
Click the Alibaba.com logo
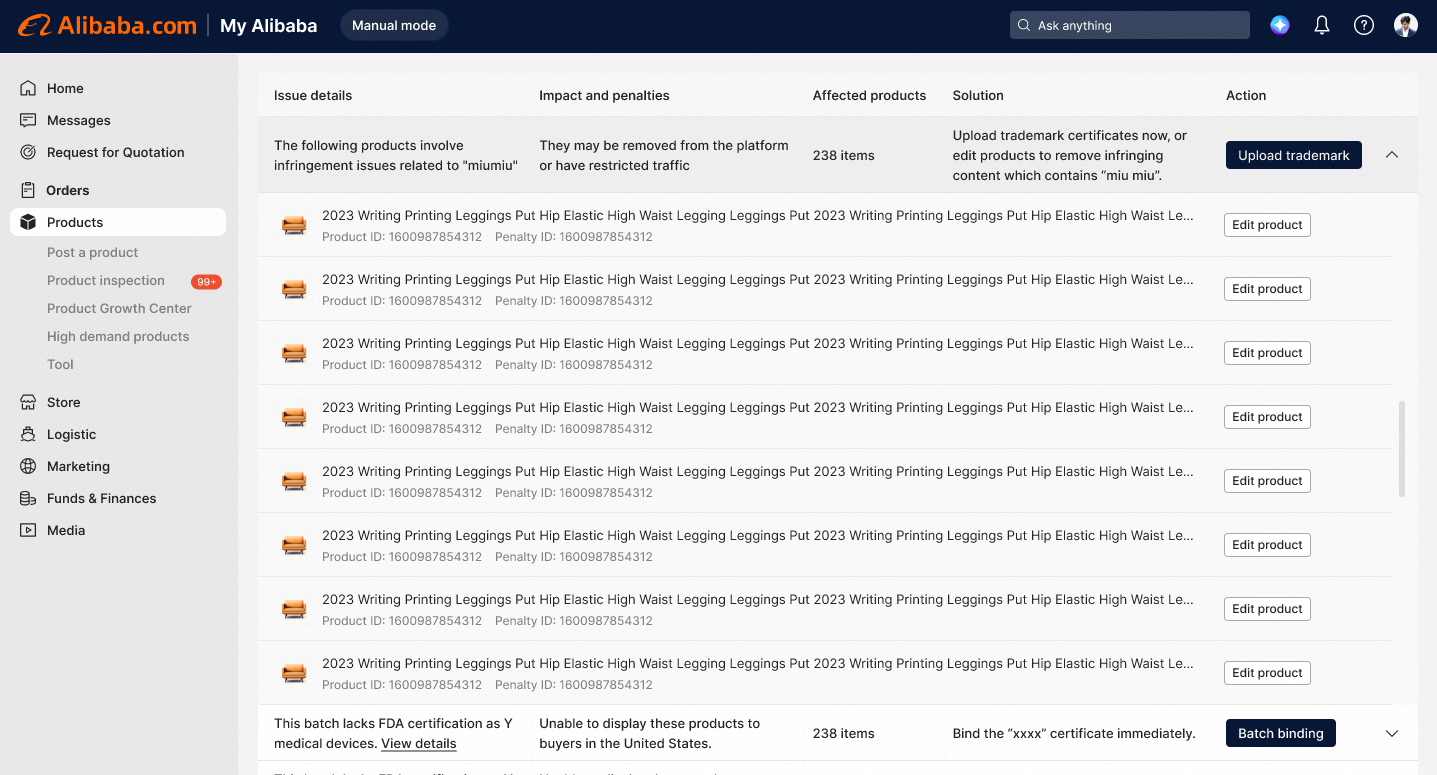(107, 26)
